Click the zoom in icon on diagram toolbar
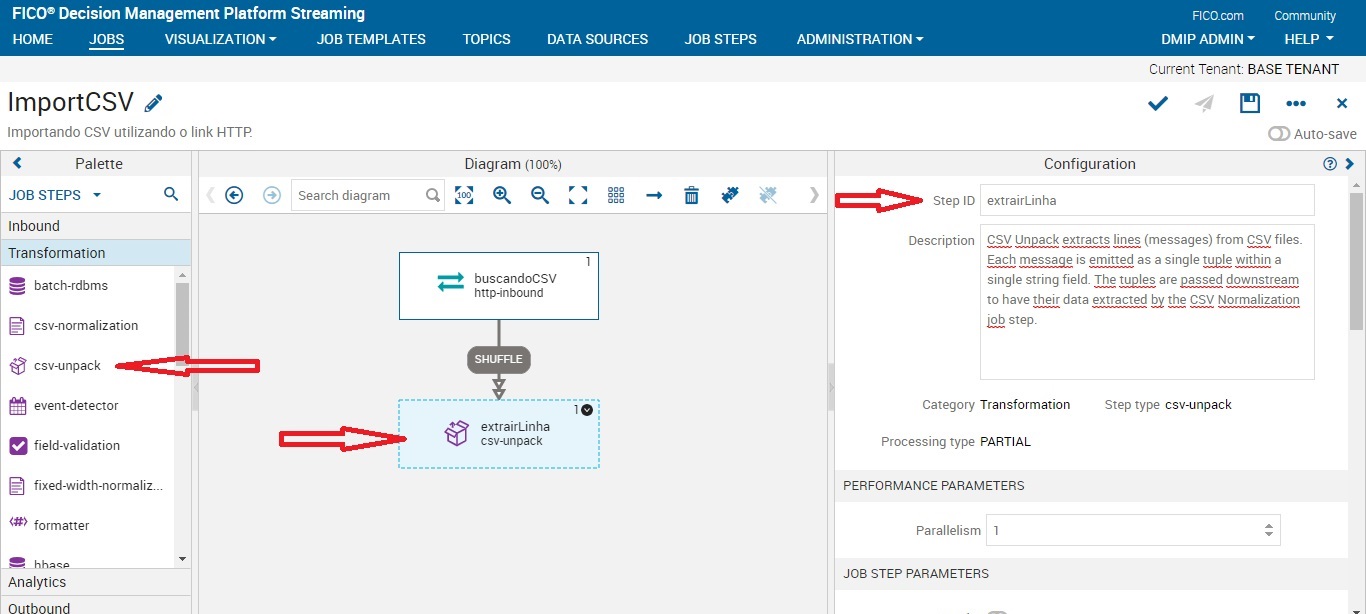Image resolution: width=1366 pixels, height=614 pixels. click(501, 195)
